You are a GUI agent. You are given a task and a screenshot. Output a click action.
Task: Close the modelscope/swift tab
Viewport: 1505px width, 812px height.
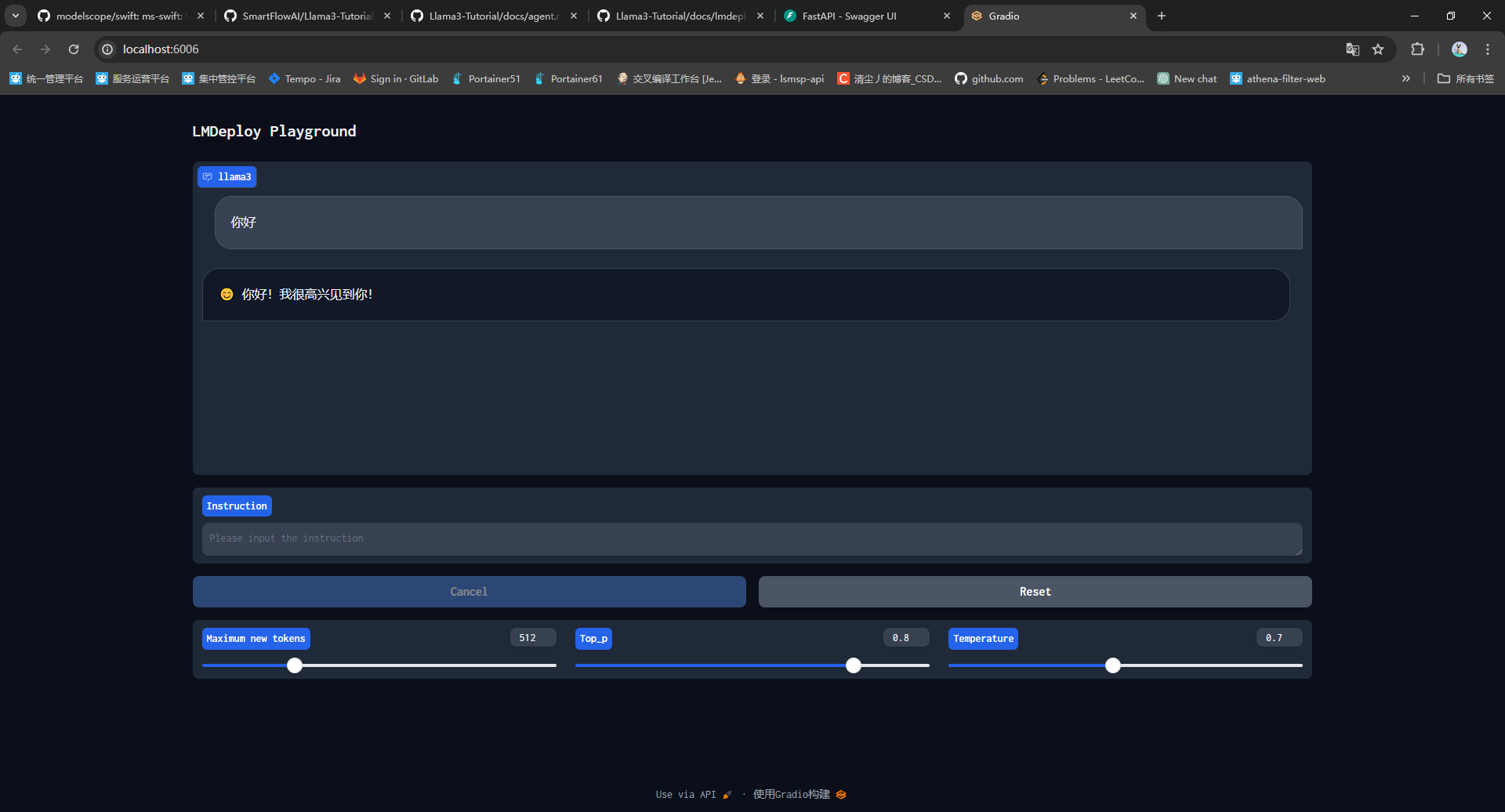(201, 16)
